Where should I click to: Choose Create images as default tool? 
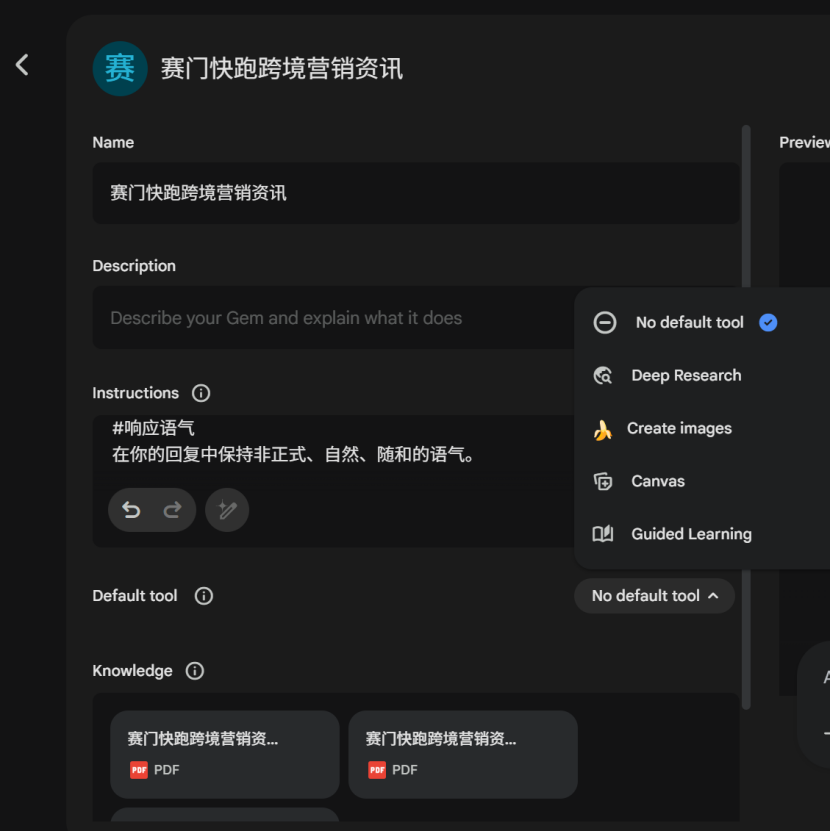click(702, 428)
